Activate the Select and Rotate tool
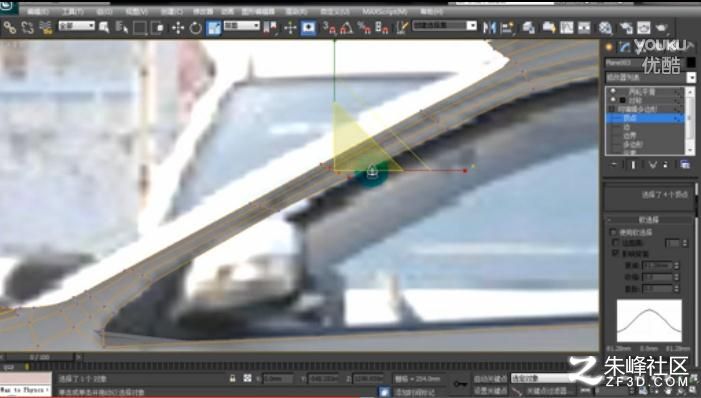 click(x=195, y=28)
